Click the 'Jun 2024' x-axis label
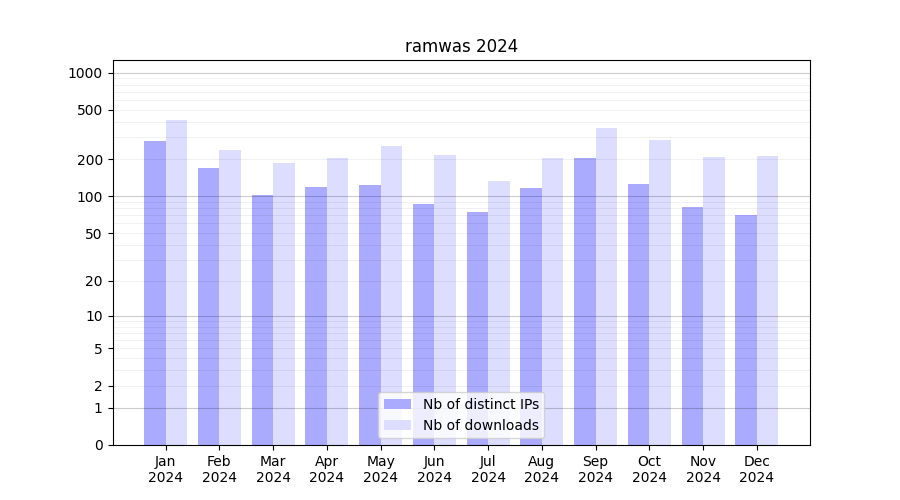Image resolution: width=900 pixels, height=500 pixels. 434,469
